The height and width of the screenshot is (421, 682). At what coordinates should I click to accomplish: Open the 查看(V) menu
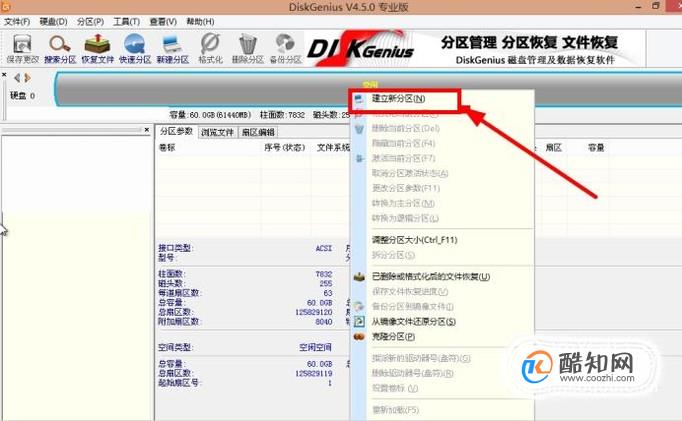(x=163, y=21)
